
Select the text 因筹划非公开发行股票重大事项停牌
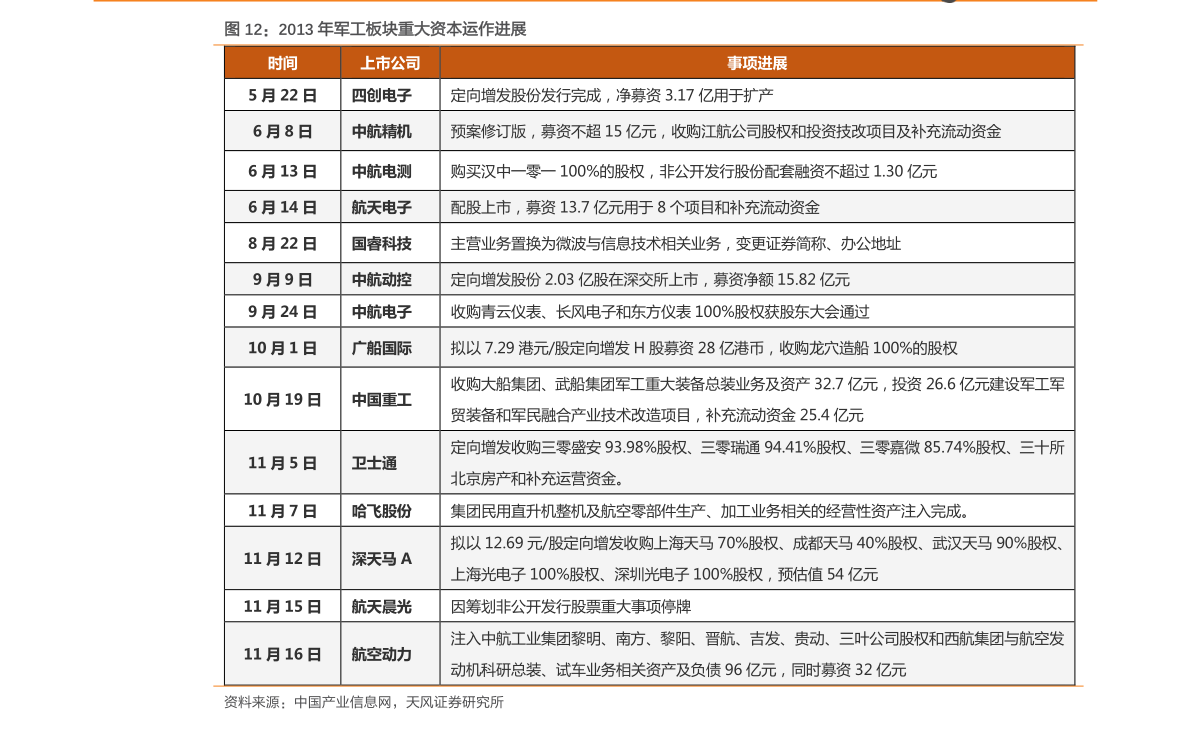point(570,607)
